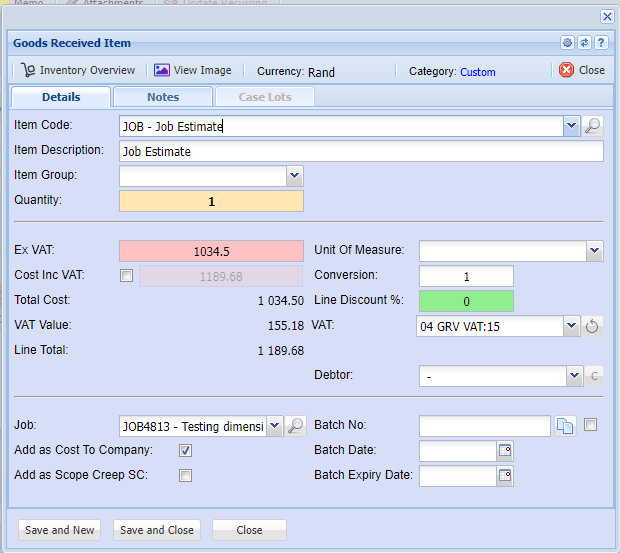This screenshot has height=553, width=620.
Task: Open the Unit Of Measure dropdown
Action: [x=594, y=251]
